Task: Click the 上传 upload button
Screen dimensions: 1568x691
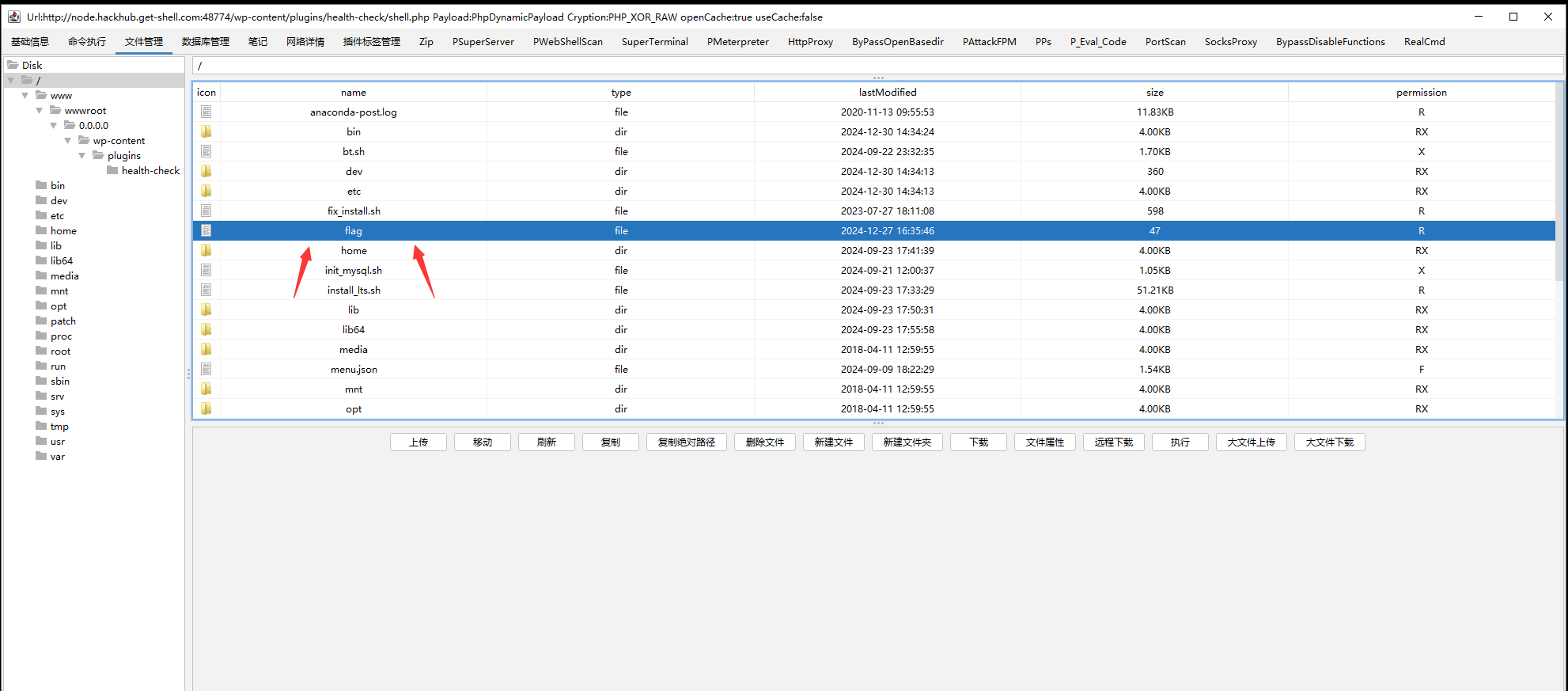Action: tap(418, 442)
